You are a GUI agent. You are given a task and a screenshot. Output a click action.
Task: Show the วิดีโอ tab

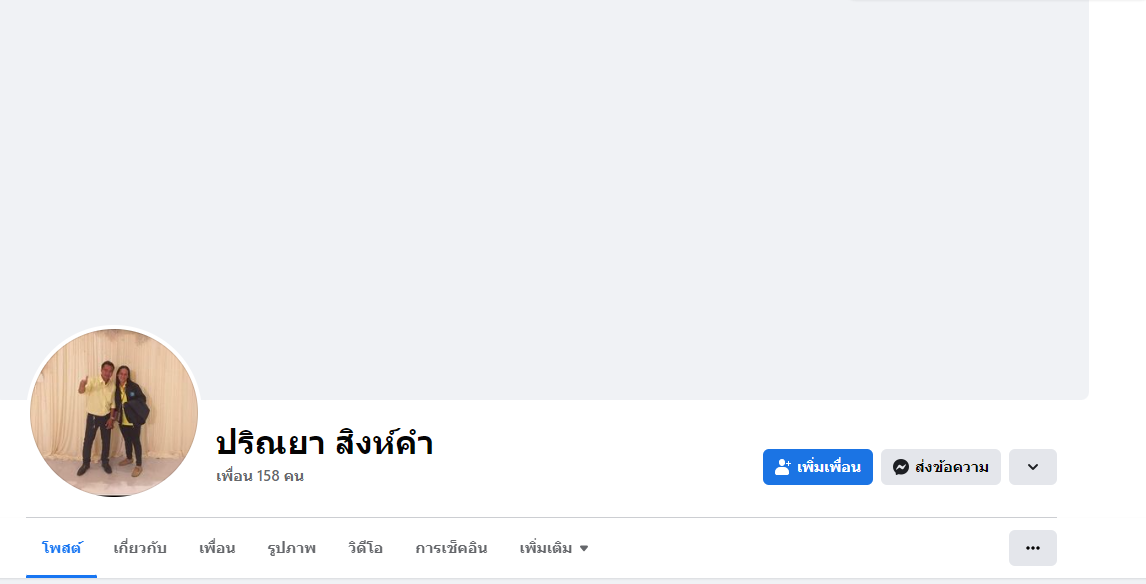[365, 548]
